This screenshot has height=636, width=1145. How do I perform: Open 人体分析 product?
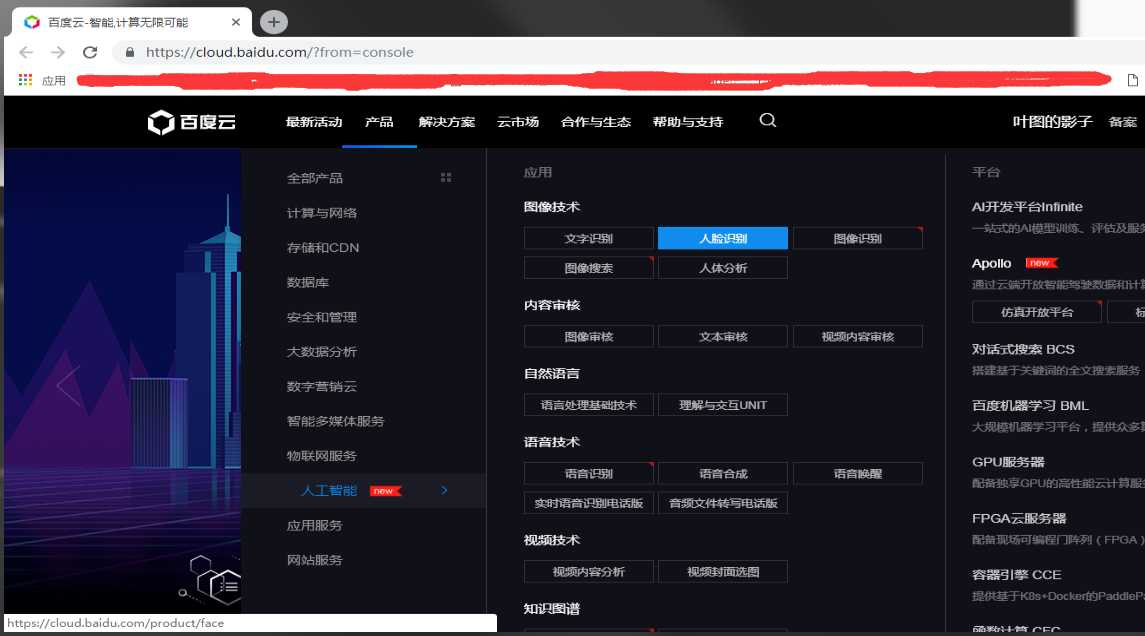tap(723, 268)
